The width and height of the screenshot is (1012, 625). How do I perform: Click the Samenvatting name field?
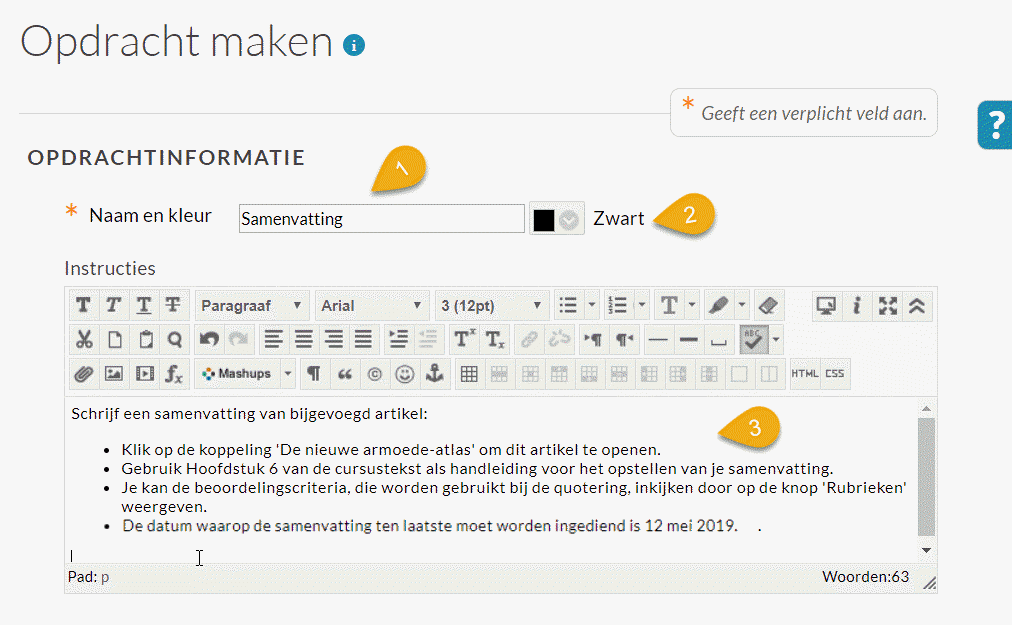coord(381,219)
